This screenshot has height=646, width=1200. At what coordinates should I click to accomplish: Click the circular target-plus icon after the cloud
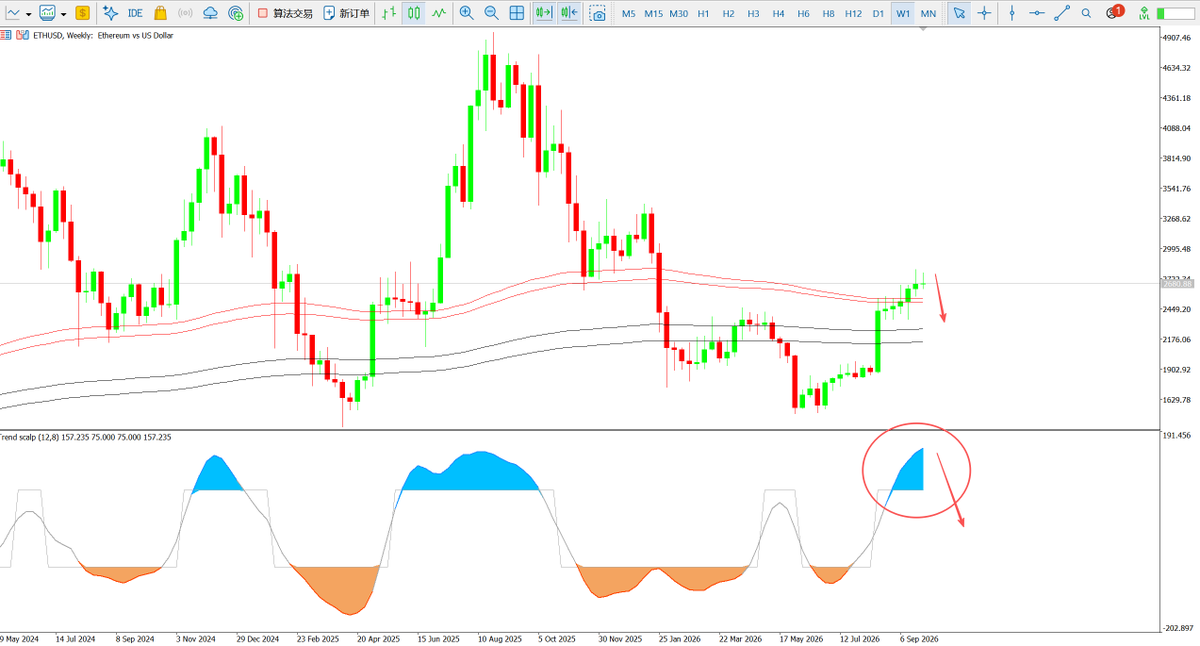[x=235, y=13]
